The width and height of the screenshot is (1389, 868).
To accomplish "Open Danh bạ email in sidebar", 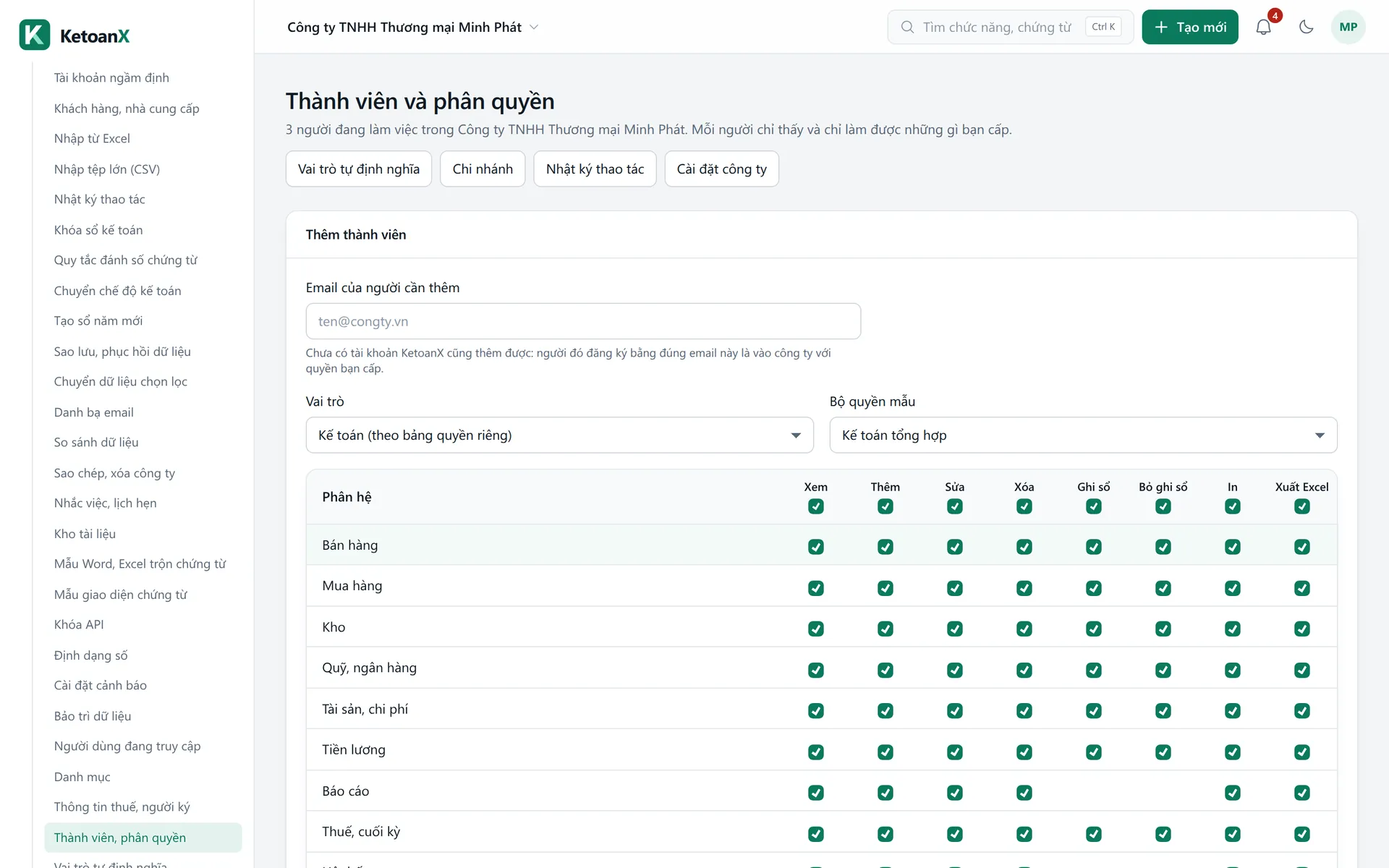I will 94,412.
